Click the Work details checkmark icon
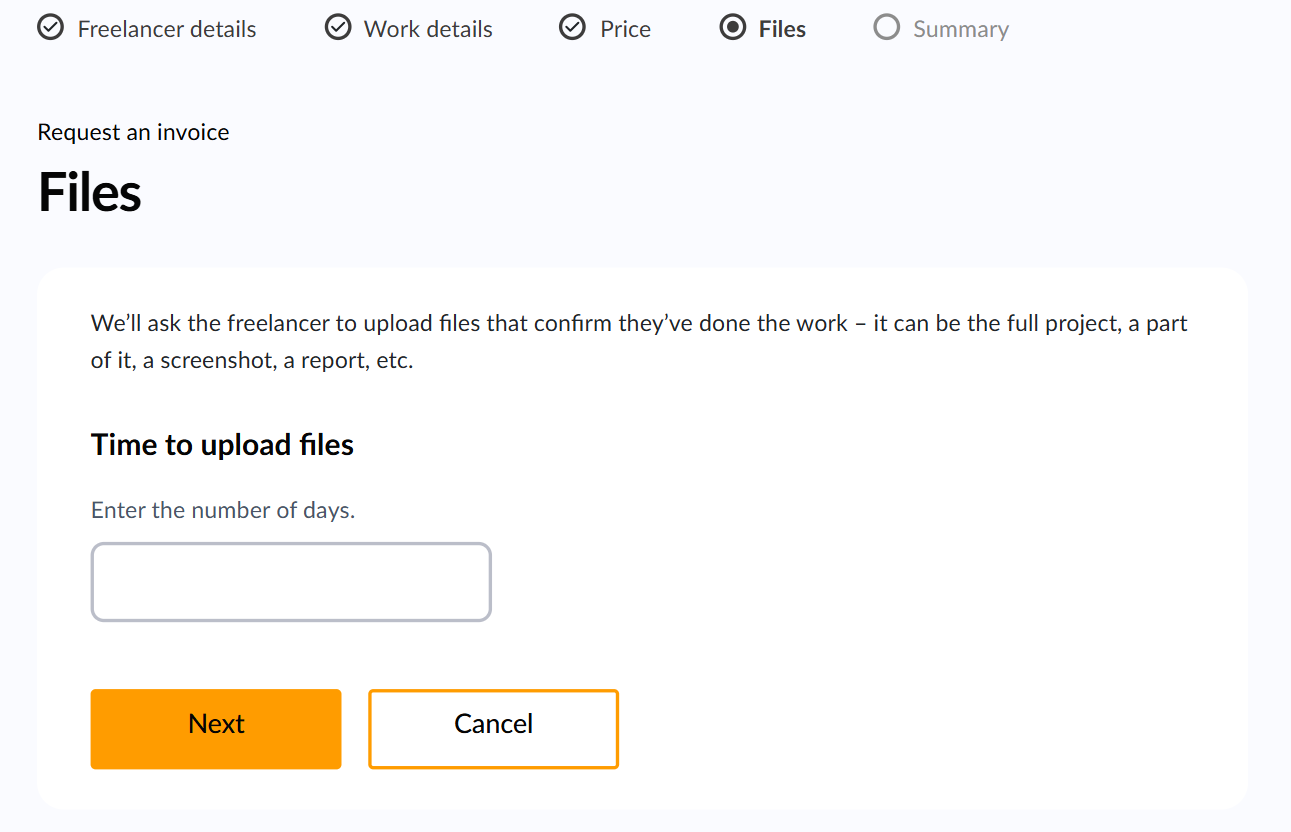The height and width of the screenshot is (832, 1291). (339, 28)
